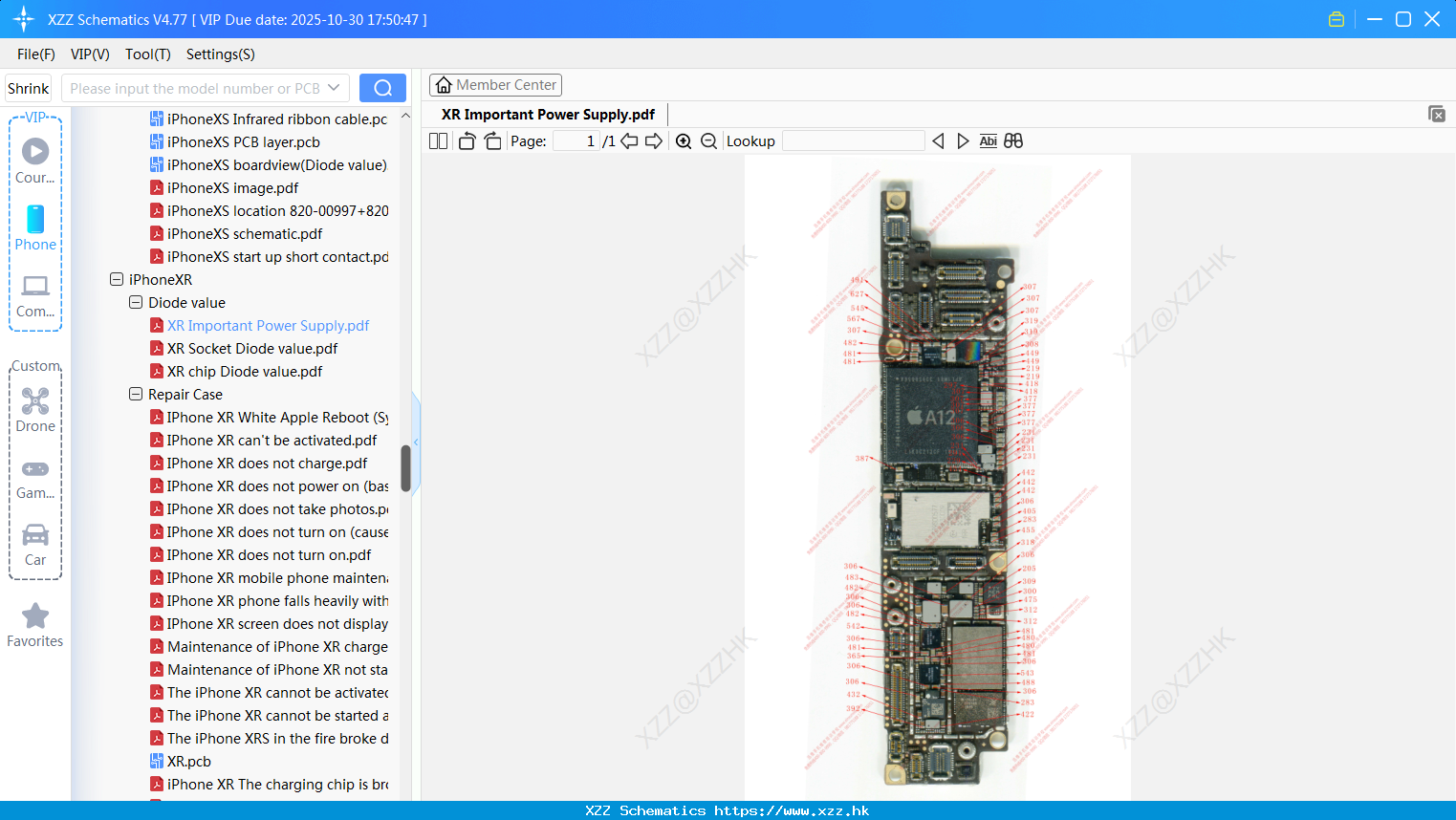Collapse the Repair Case folder
Screen dimensions: 1456x820
136,394
